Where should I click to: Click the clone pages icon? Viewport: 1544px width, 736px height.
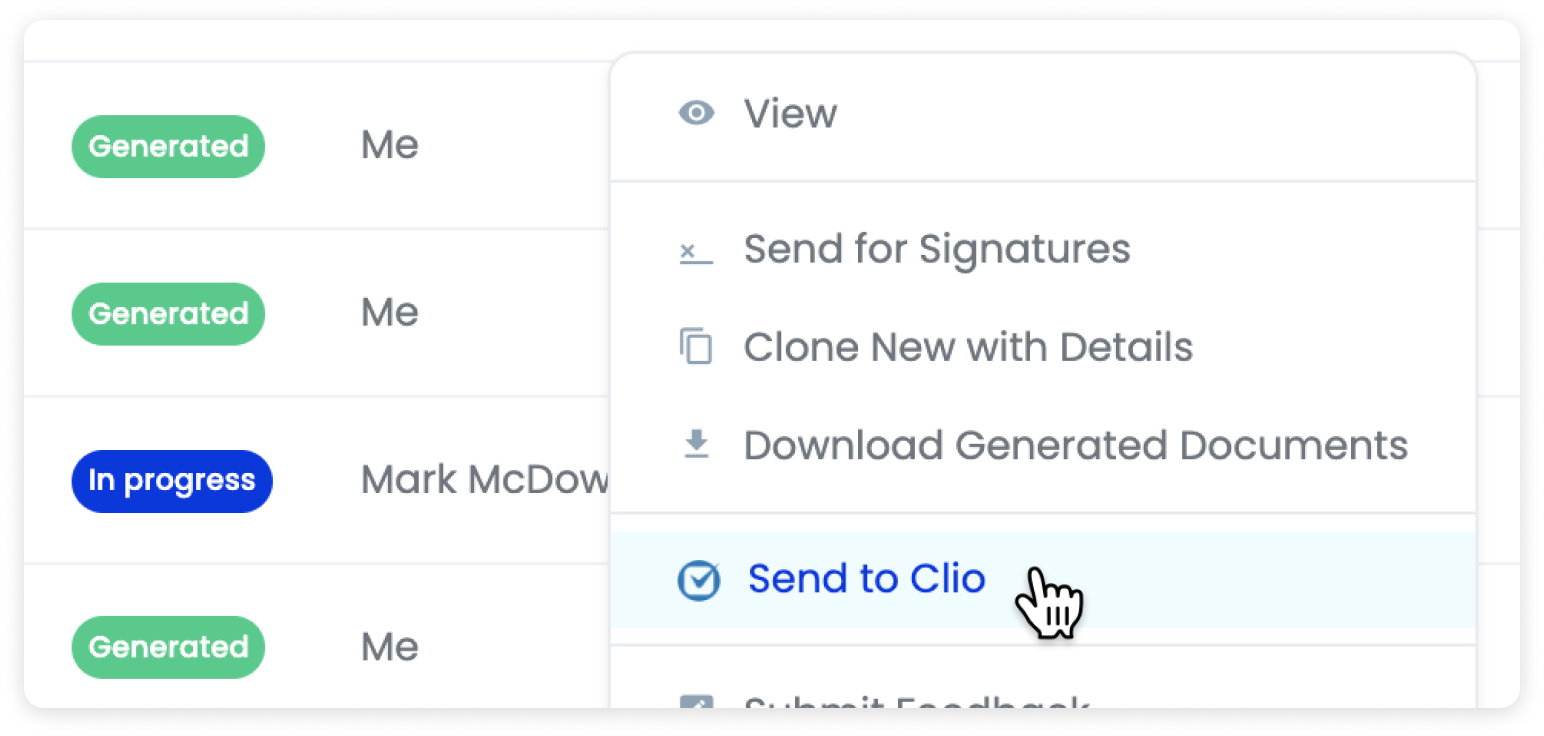tap(696, 347)
